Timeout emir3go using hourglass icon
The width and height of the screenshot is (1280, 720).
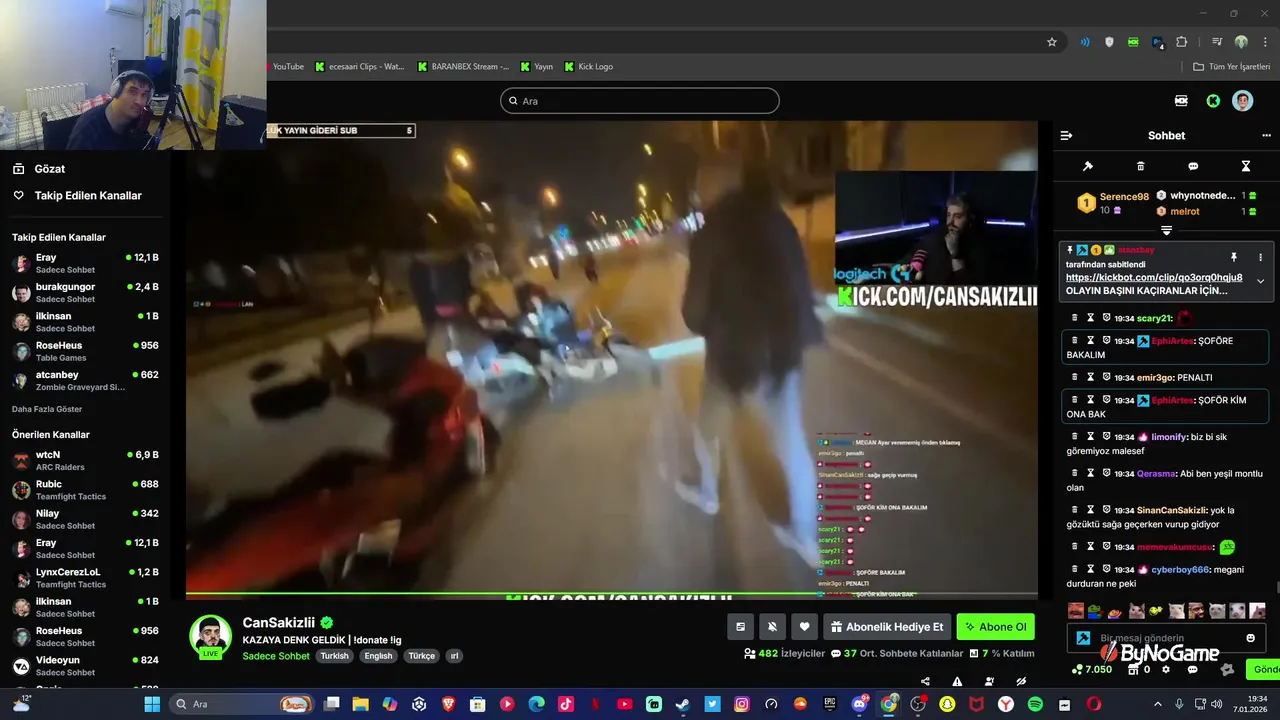tap(1091, 378)
